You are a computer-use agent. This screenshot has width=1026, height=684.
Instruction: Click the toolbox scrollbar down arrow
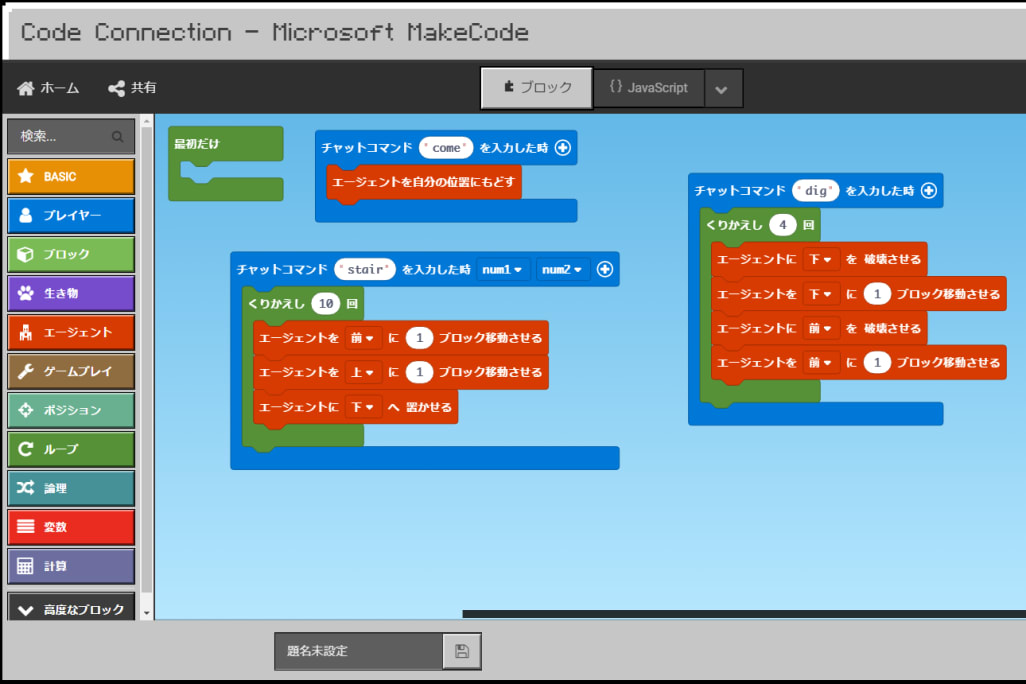point(147,612)
